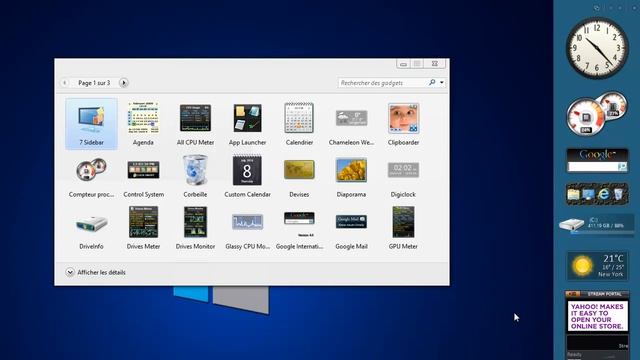
Task: Select the Glassy CPU Monitor gadget
Action: coord(247,228)
